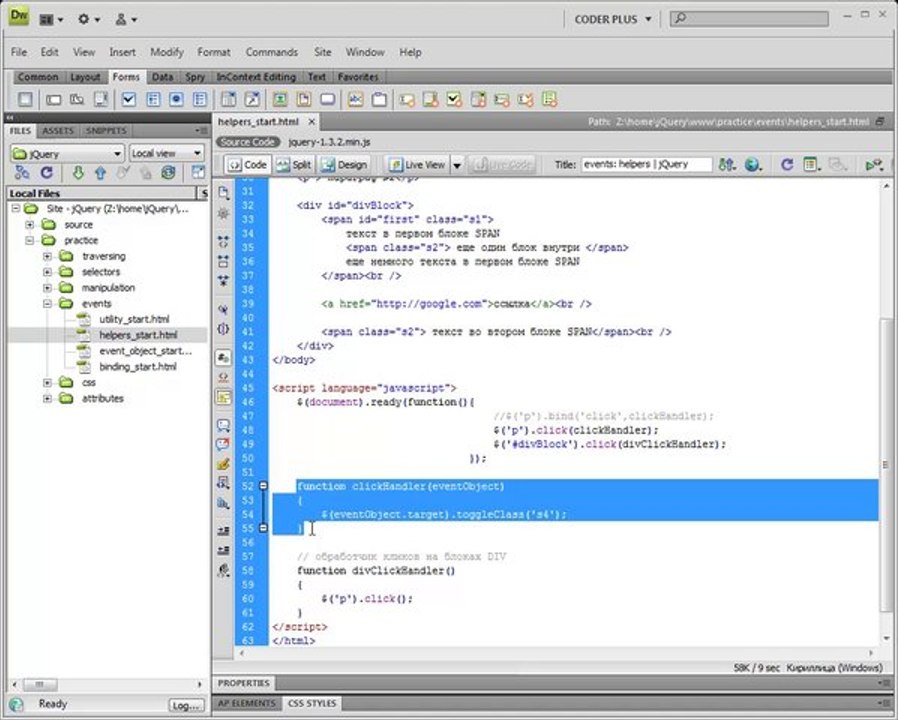Expand the traversing folder
The width and height of the screenshot is (898, 720).
click(48, 256)
